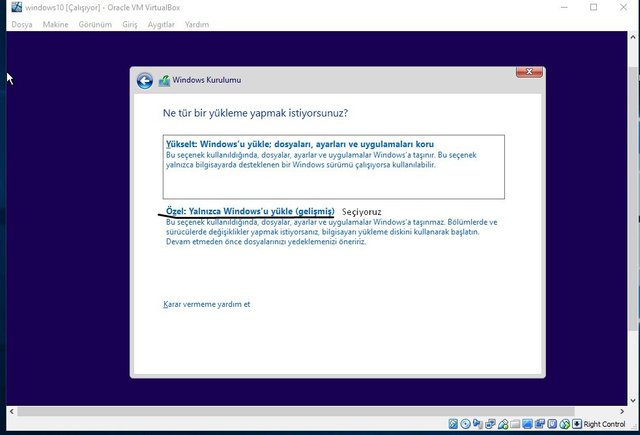
Task: Click the USB devices status icon
Action: (x=503, y=424)
